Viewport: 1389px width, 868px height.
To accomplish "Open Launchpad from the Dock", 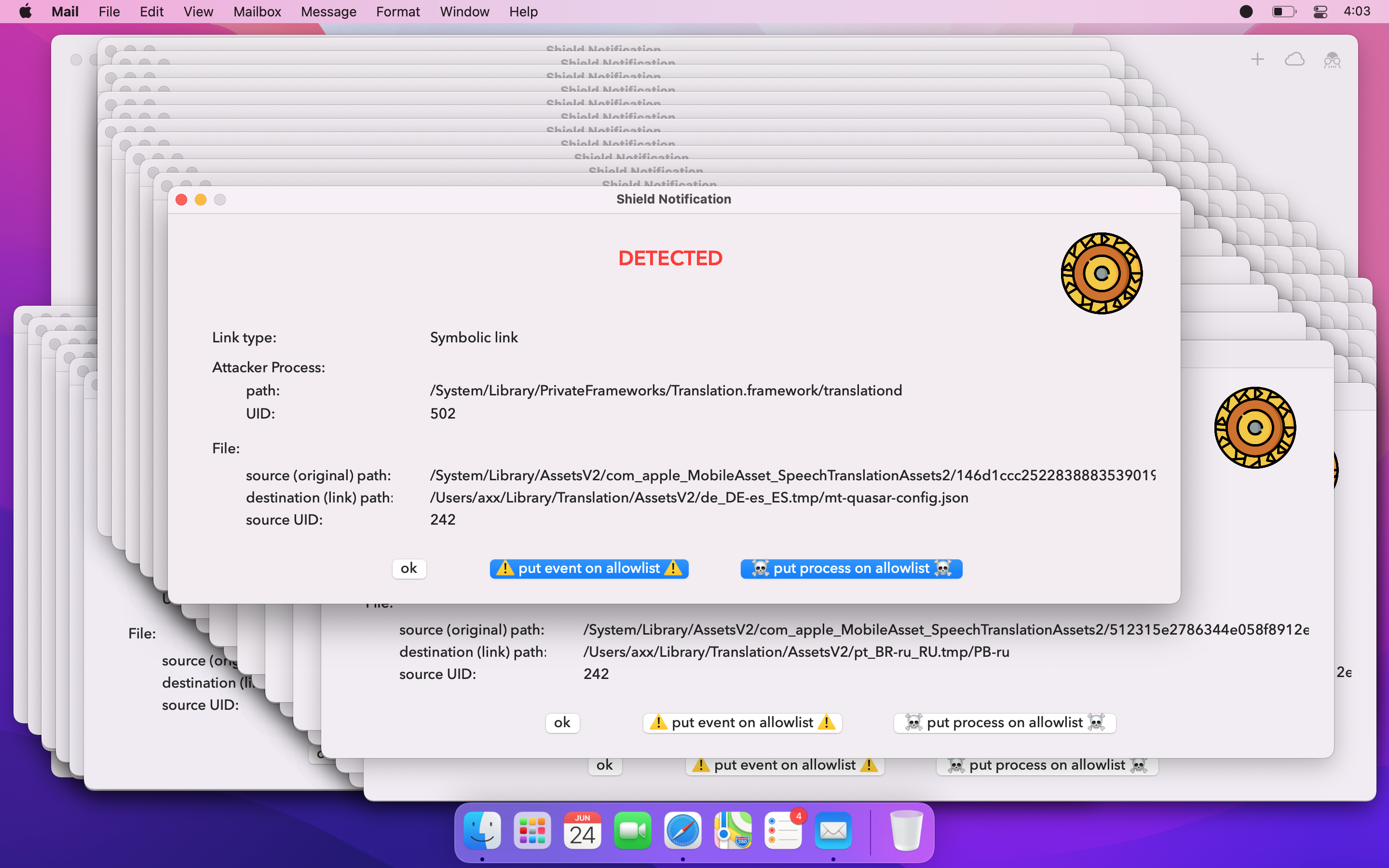I will tap(532, 831).
